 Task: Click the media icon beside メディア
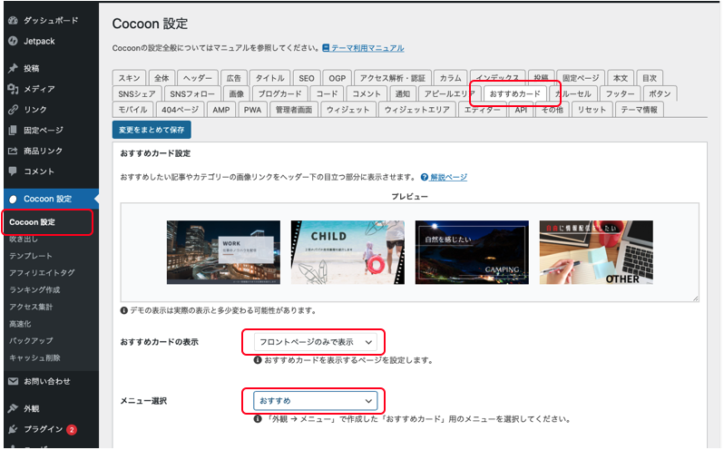coord(13,89)
